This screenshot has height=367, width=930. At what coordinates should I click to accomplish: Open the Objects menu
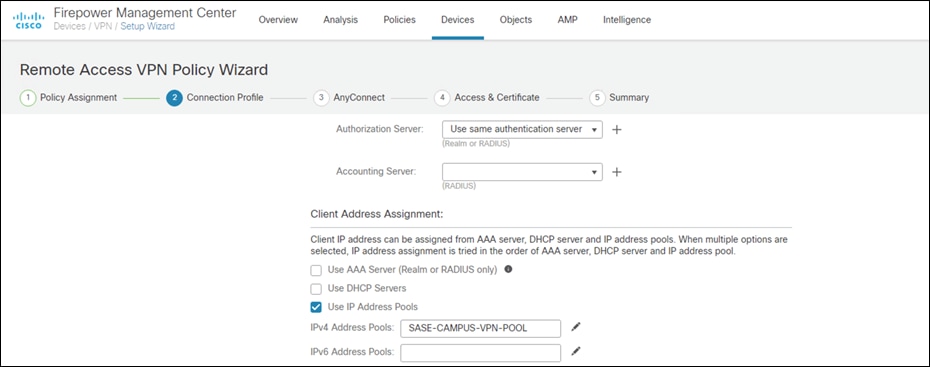point(515,20)
